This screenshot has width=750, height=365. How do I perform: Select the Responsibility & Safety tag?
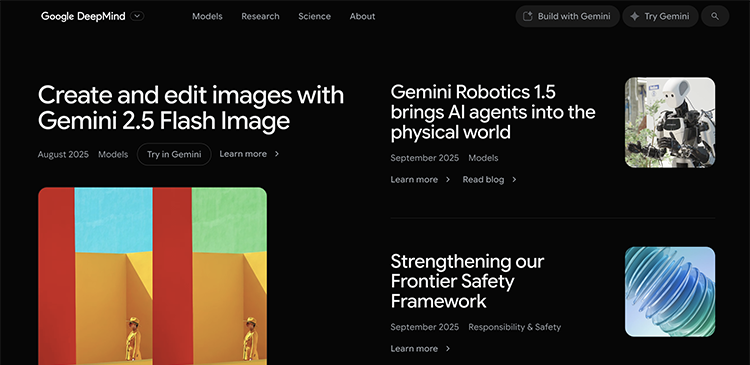coord(515,327)
